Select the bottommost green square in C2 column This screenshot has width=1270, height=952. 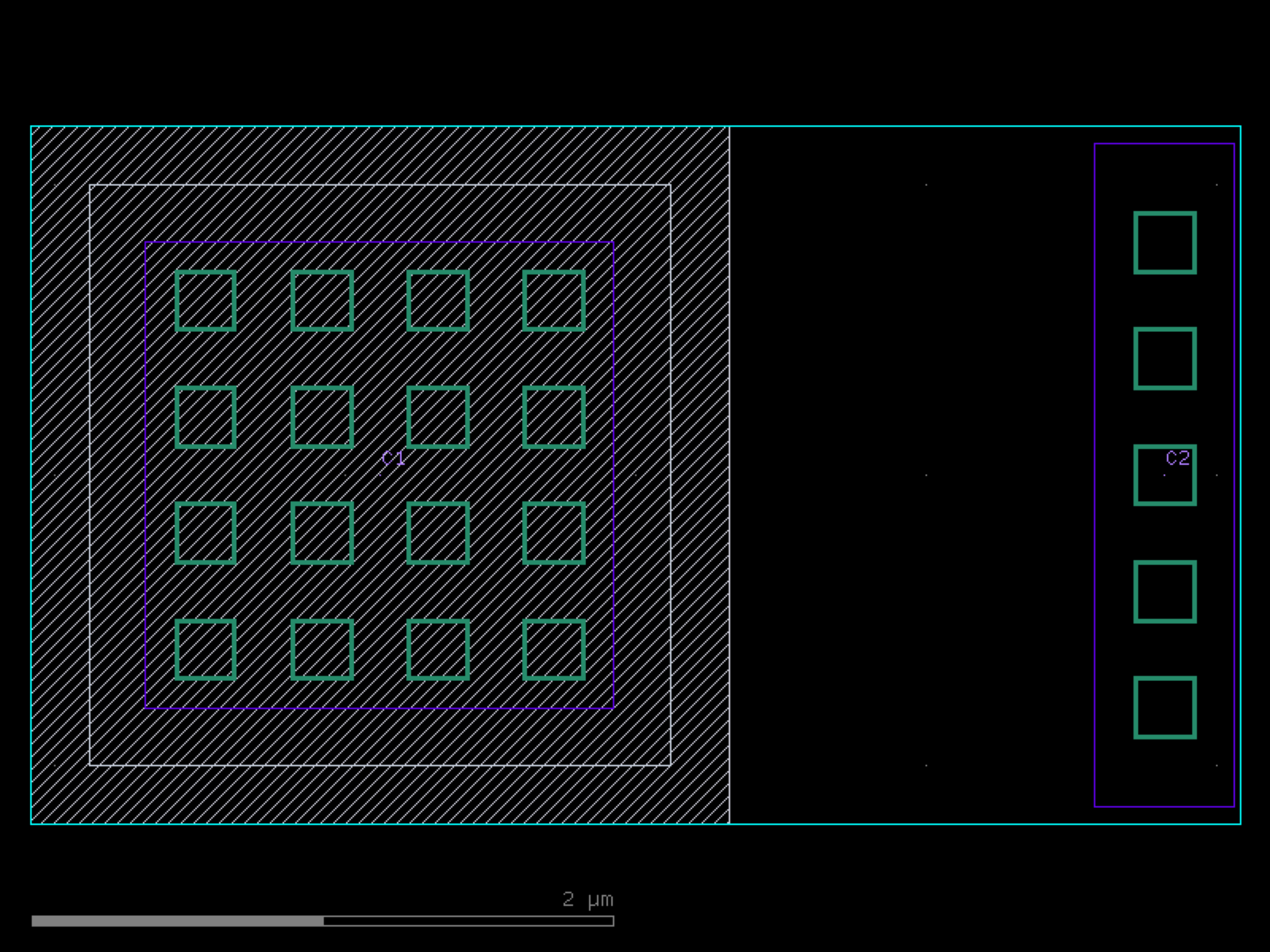click(x=1165, y=707)
